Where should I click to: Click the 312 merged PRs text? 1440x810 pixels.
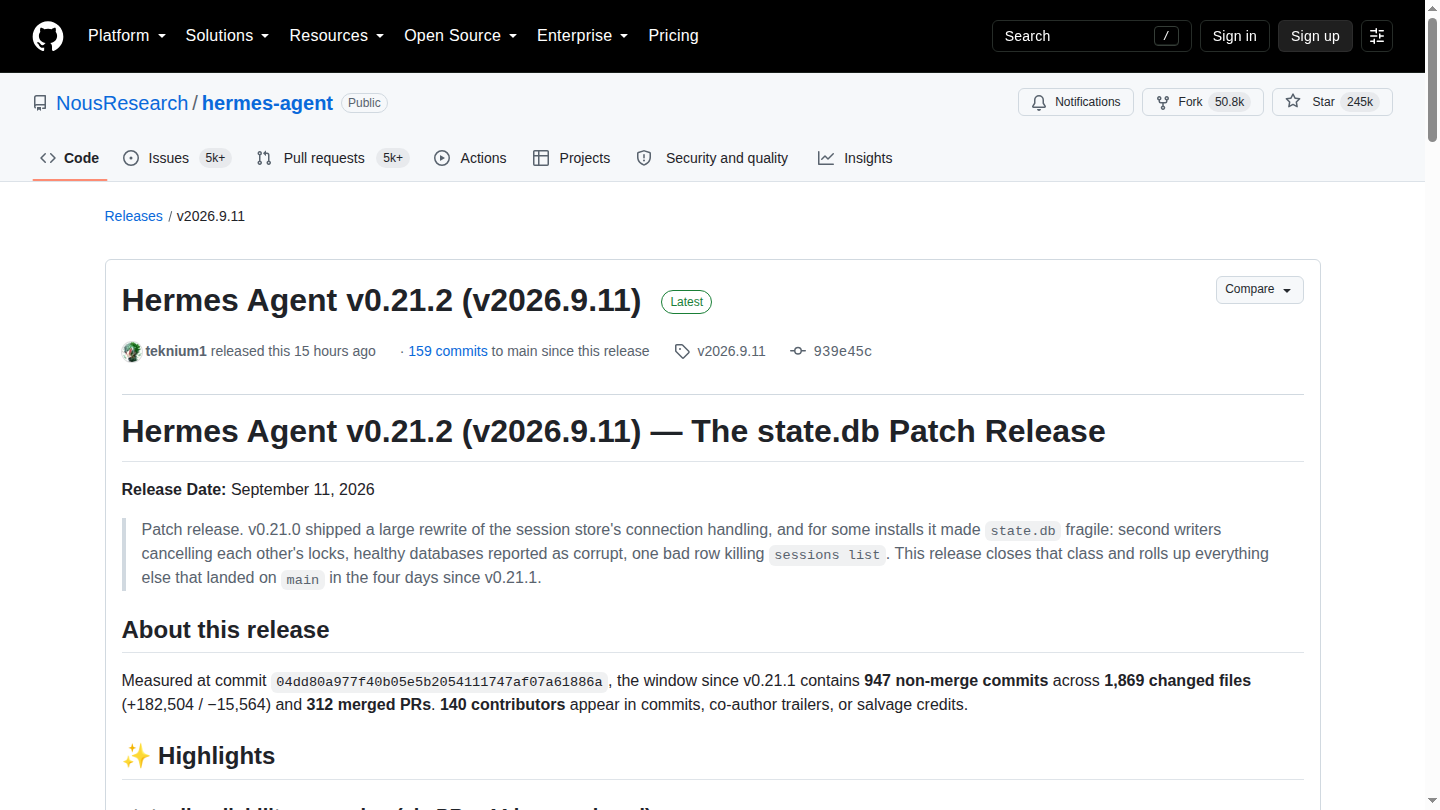point(368,704)
